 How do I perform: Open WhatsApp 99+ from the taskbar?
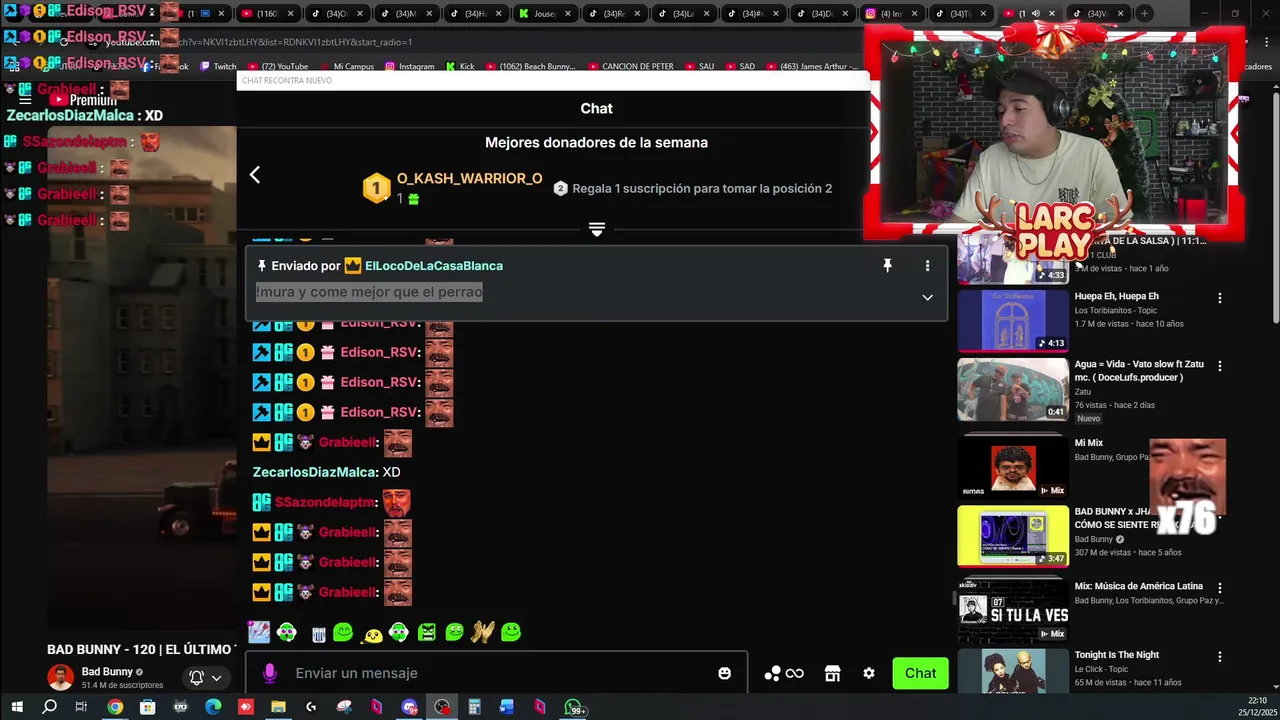(574, 708)
